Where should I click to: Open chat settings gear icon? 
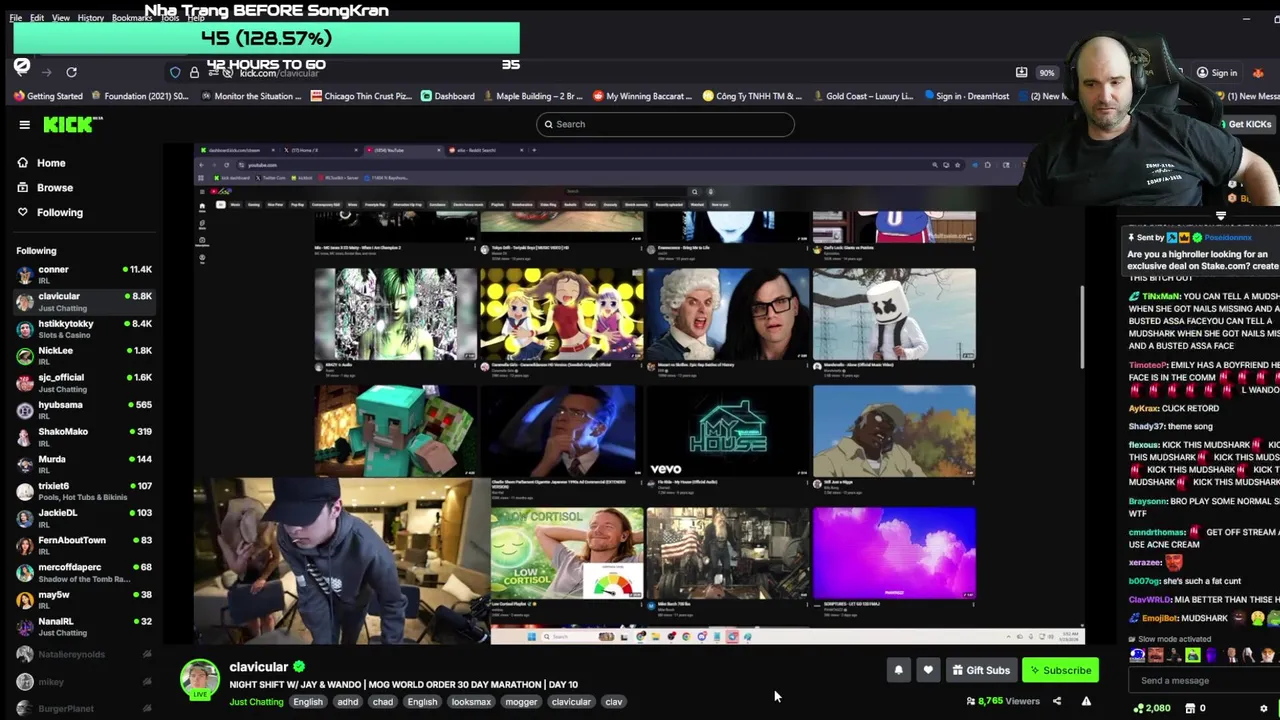coord(1263,708)
